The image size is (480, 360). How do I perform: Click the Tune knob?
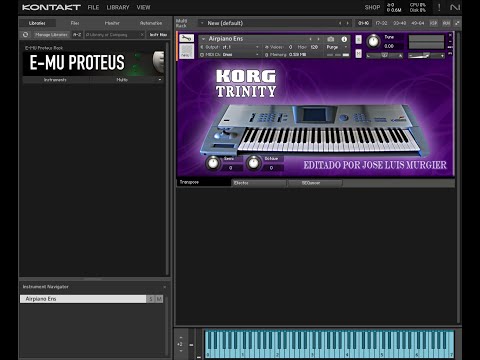tap(373, 41)
